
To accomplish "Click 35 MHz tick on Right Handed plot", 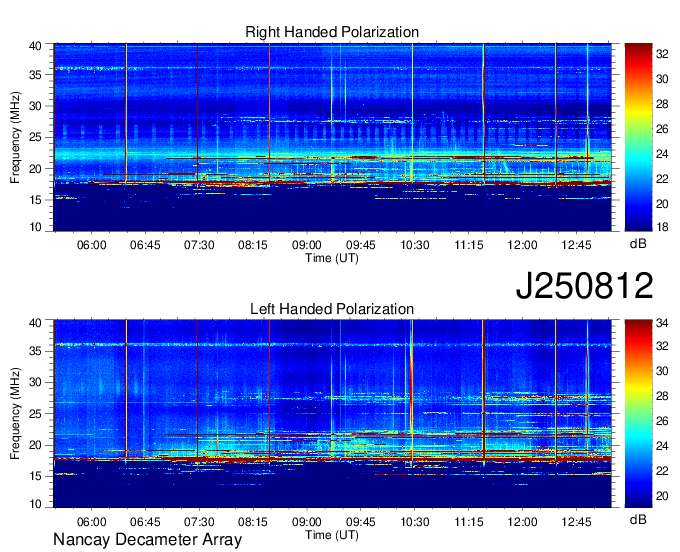I will tap(35, 75).
